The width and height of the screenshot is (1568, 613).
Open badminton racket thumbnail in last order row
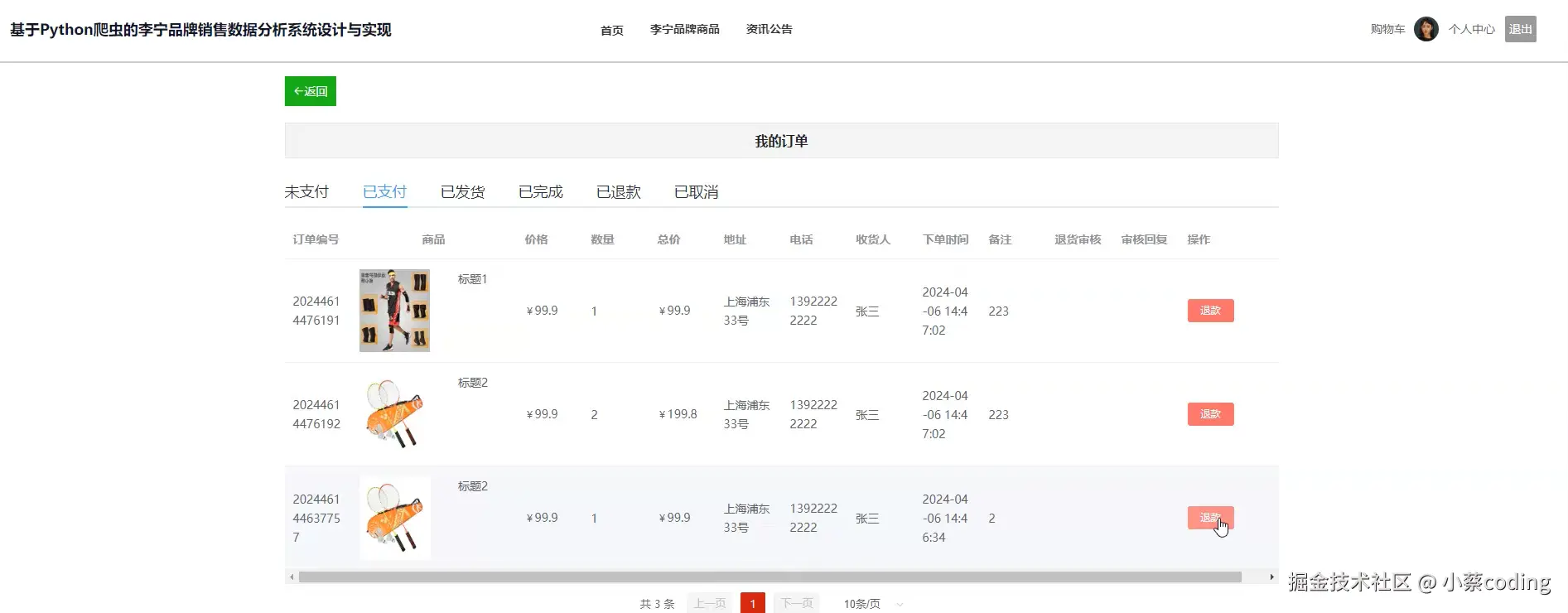394,518
